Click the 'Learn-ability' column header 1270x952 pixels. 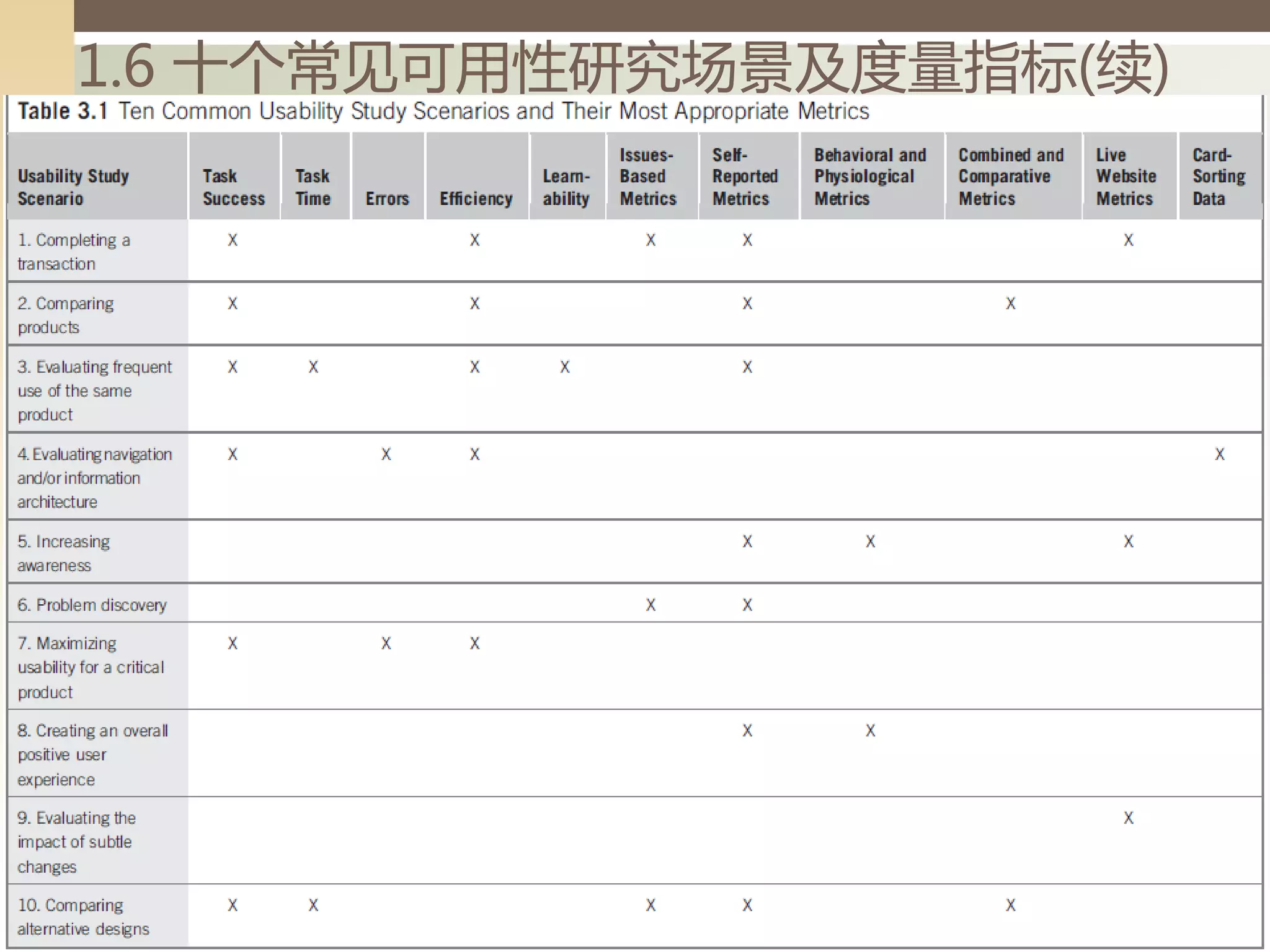567,176
